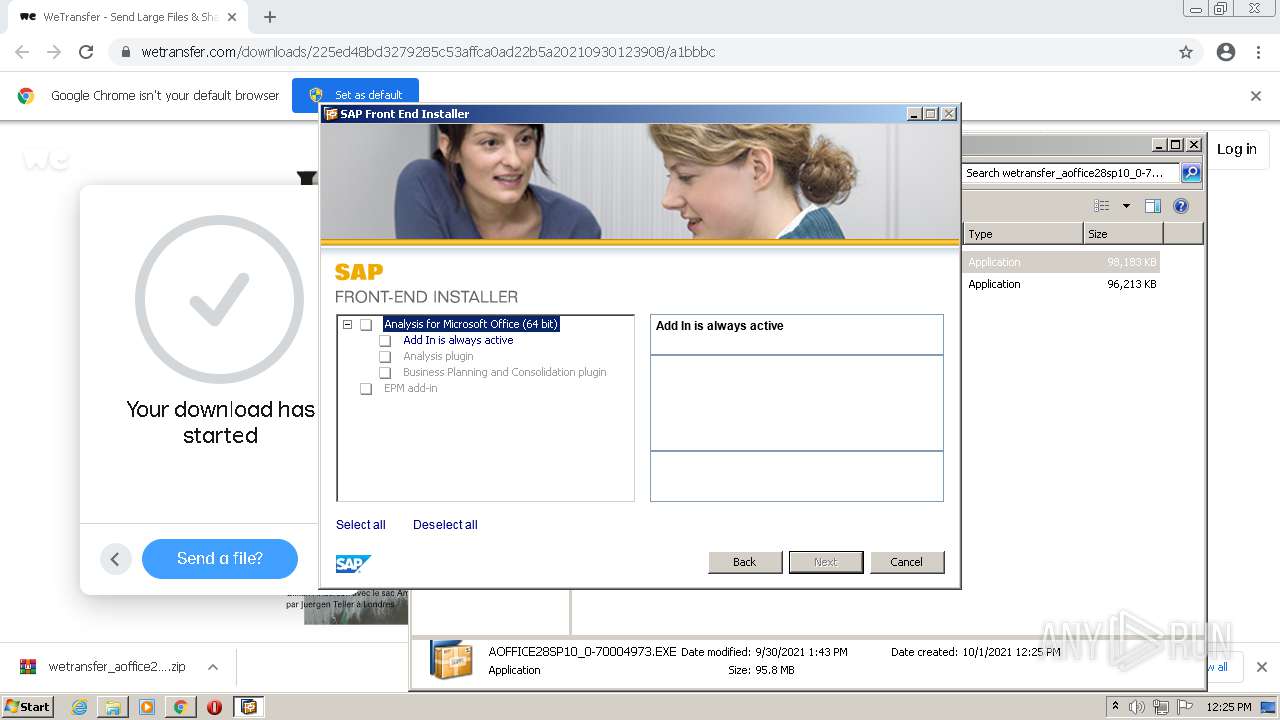Click the Explorer change view icon
Viewport: 1280px width, 720px height.
(x=1102, y=206)
